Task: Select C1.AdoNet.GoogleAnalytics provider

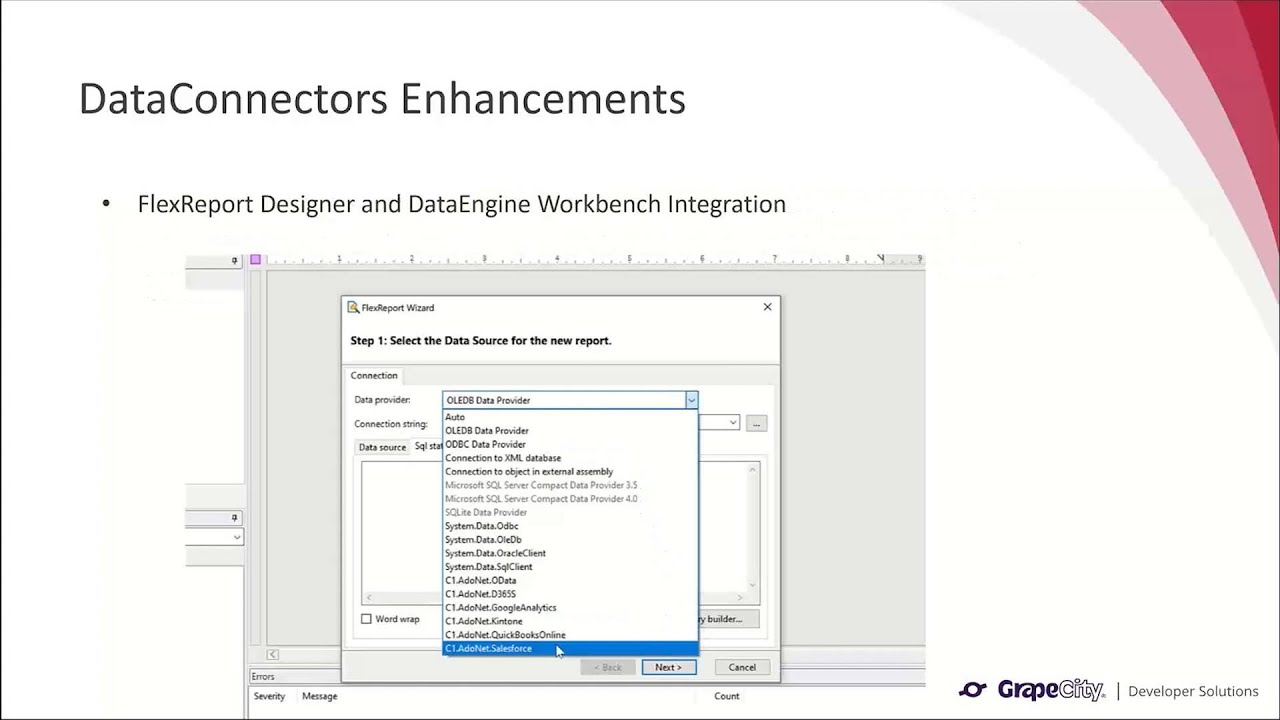Action: point(570,607)
